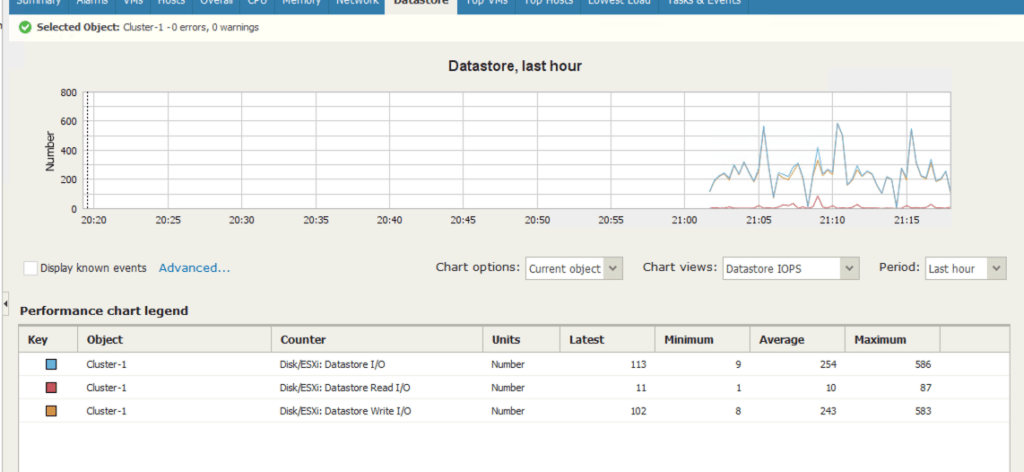Open the Period Last hour dropdown
The image size is (1024, 472).
pyautogui.click(x=964, y=268)
